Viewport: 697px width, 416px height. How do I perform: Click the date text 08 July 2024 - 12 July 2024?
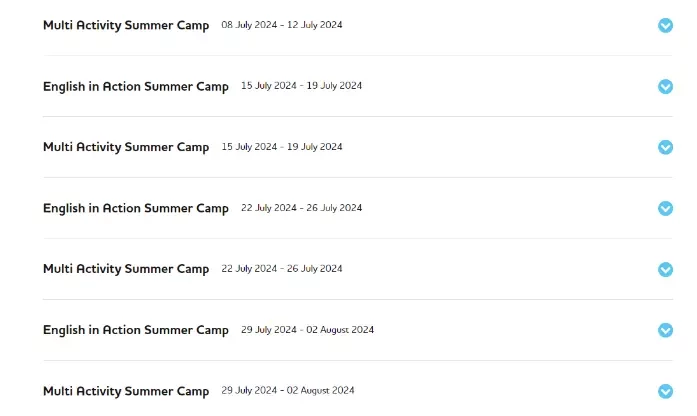[282, 25]
